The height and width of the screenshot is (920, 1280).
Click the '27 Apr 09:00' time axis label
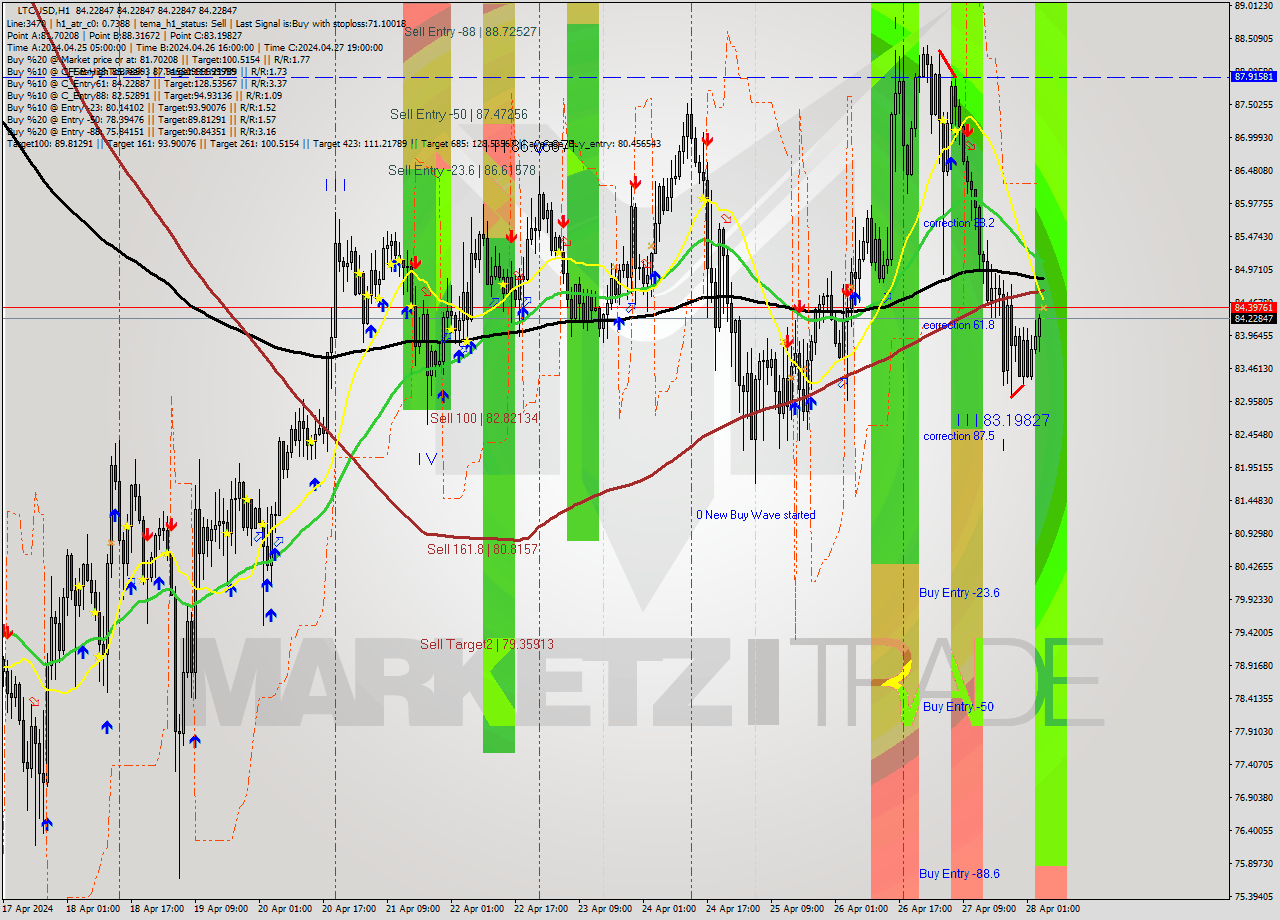pyautogui.click(x=988, y=910)
